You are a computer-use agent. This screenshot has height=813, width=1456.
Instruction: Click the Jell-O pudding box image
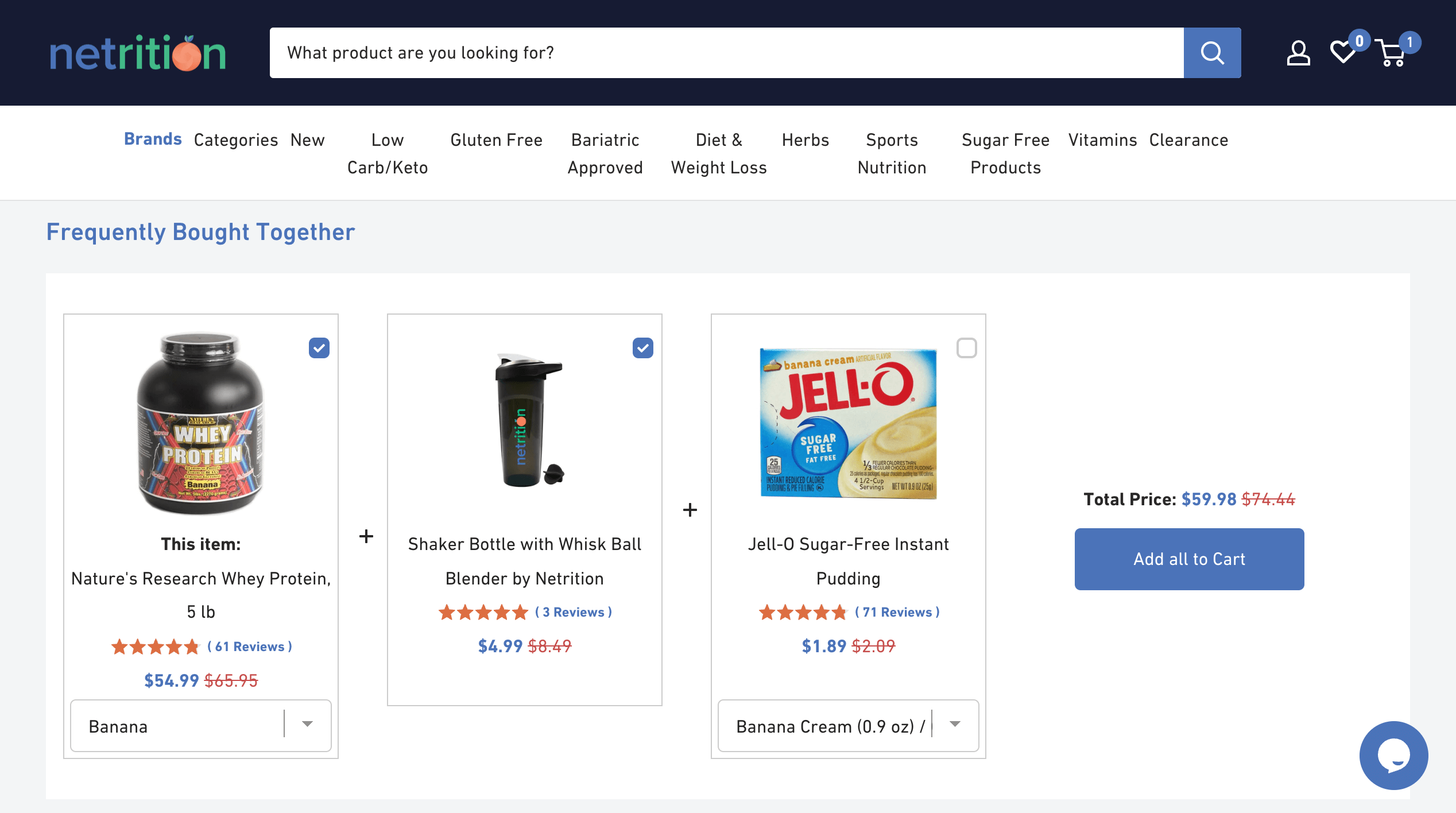[849, 424]
